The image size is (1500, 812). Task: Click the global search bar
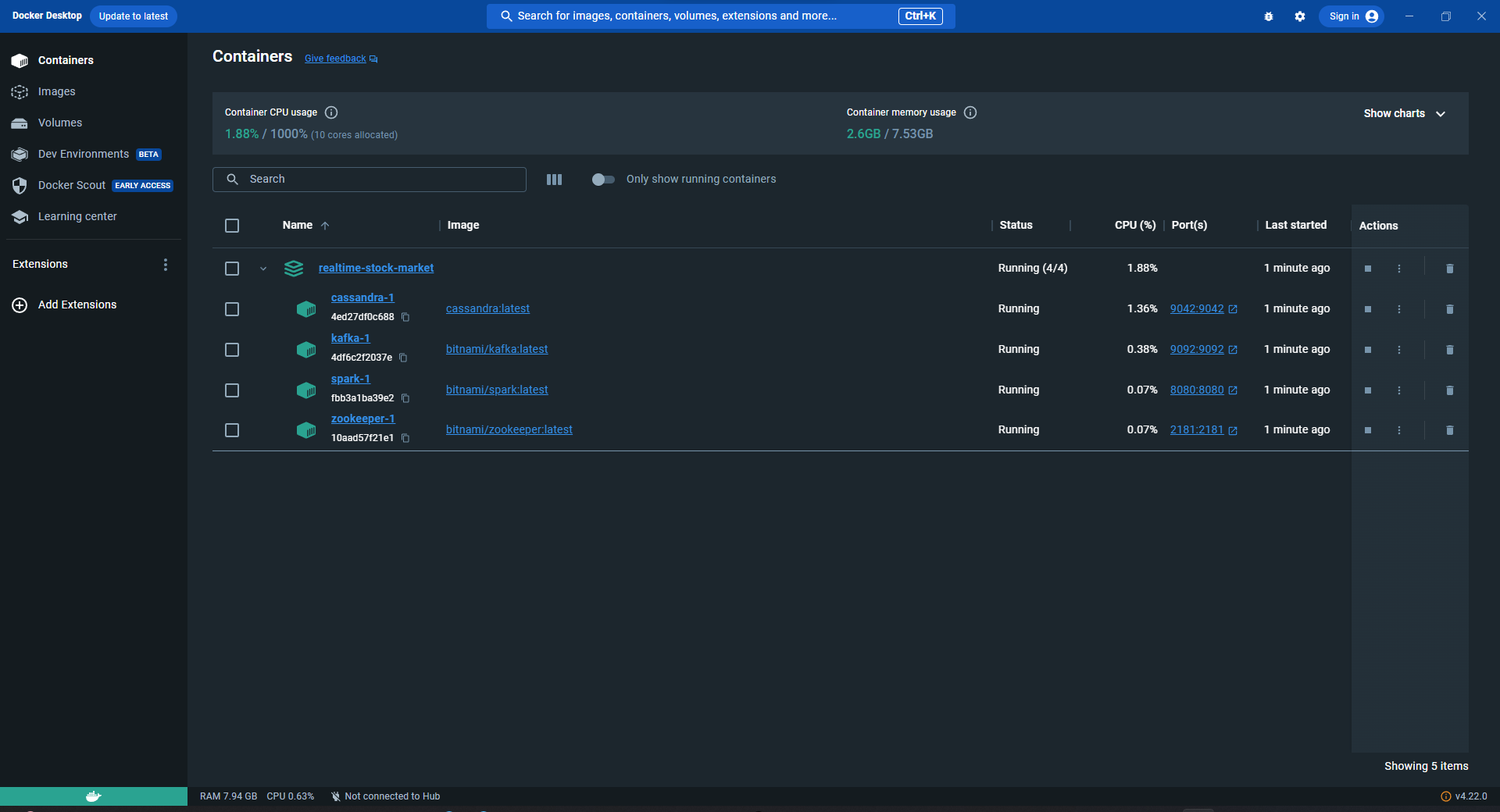pyautogui.click(x=720, y=16)
